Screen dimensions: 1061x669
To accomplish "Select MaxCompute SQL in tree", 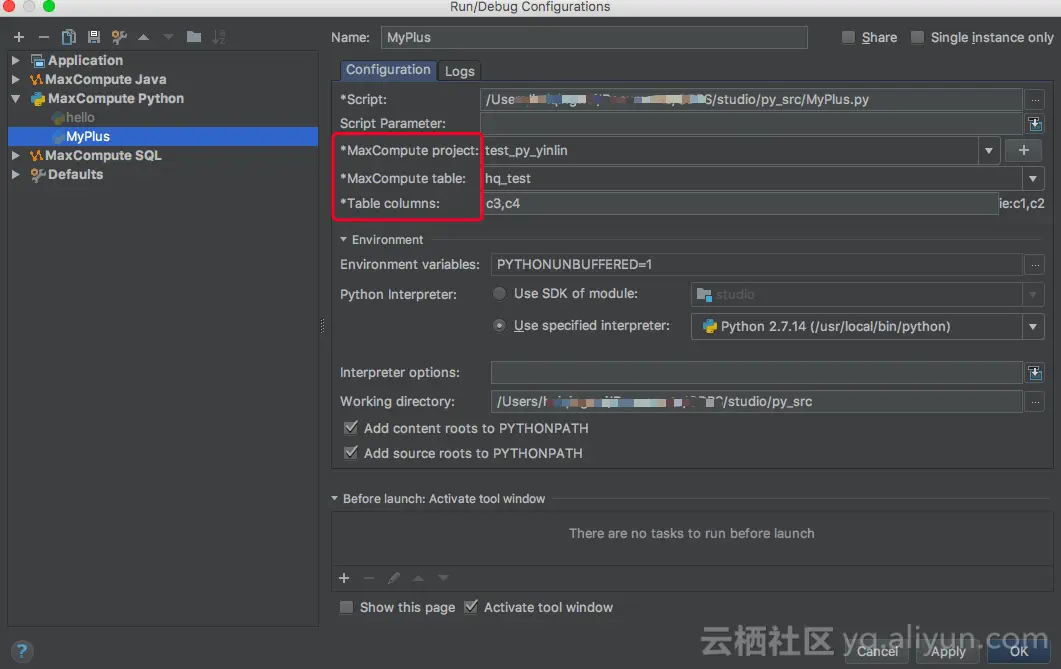I will [103, 155].
